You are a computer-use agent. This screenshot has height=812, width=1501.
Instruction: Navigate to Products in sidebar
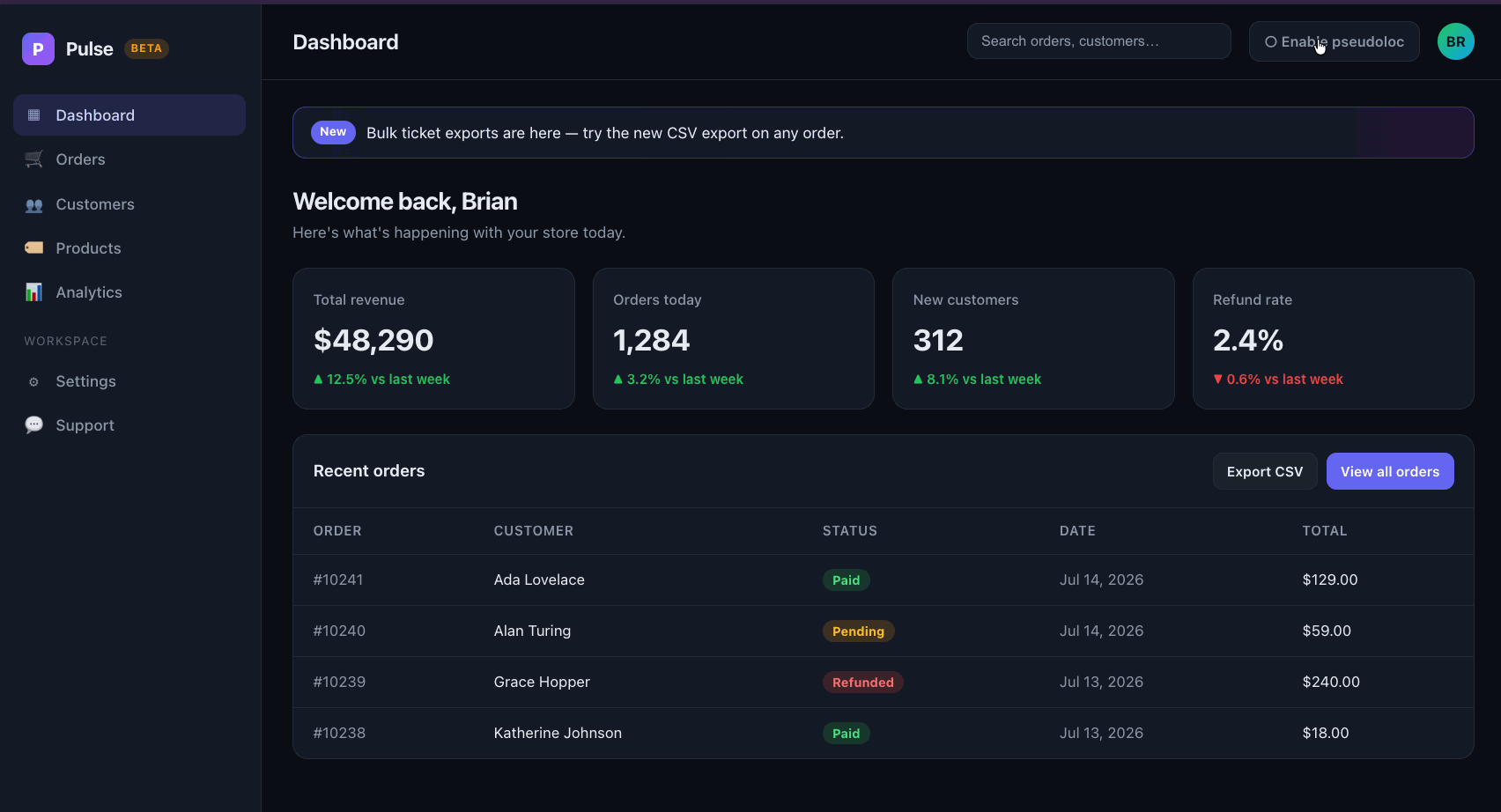tap(129, 248)
